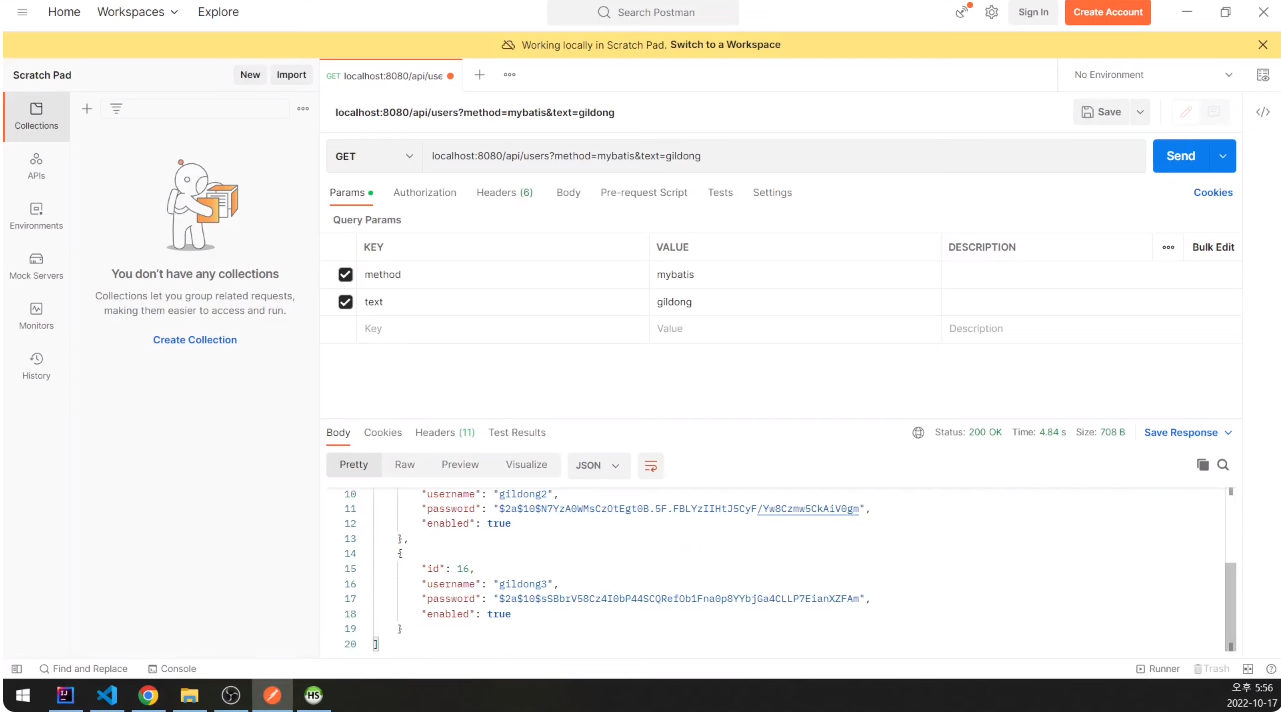Image resolution: width=1281 pixels, height=713 pixels.
Task: Open the Environments sidebar panel
Action: coord(37,216)
